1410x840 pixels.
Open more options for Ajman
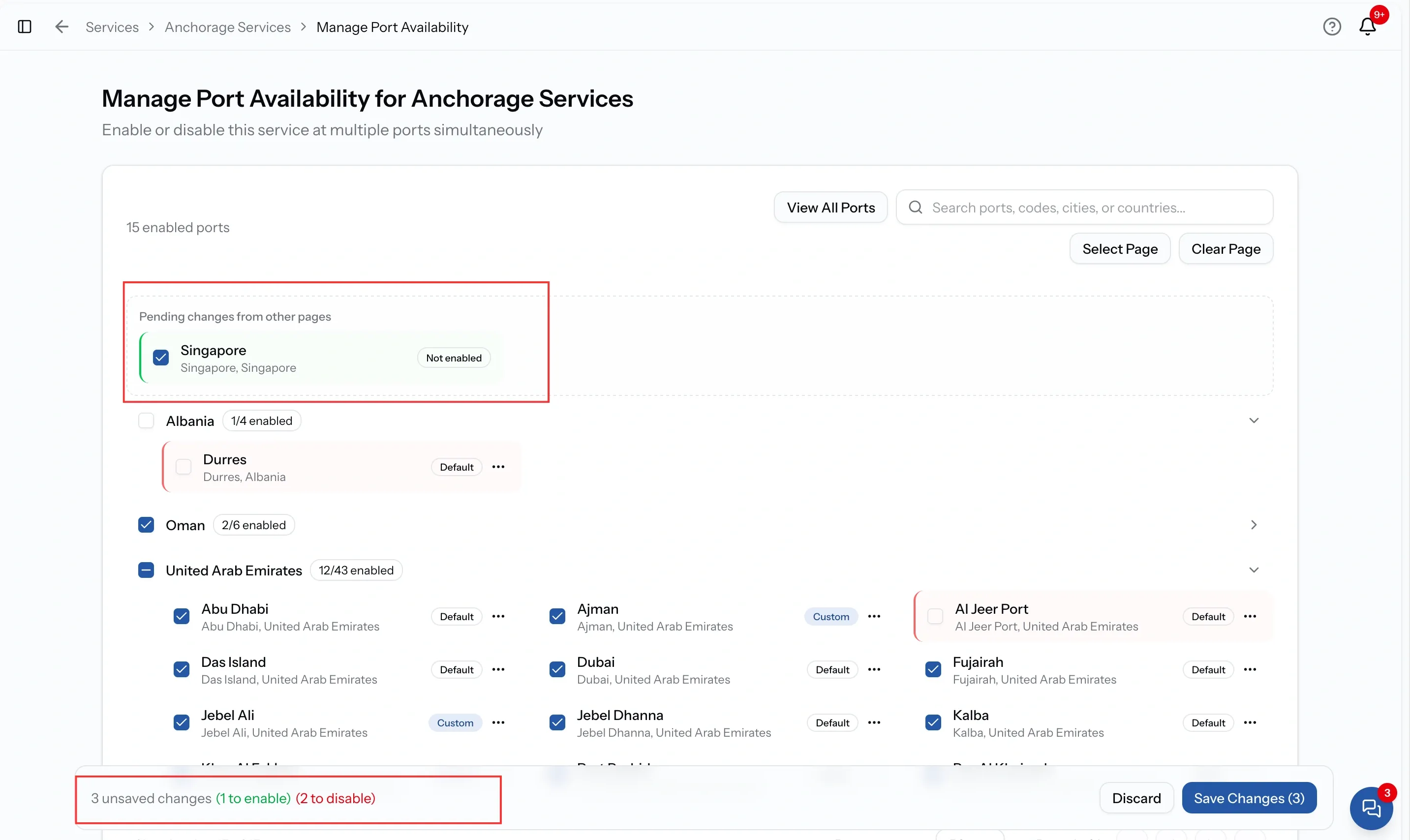click(x=874, y=616)
